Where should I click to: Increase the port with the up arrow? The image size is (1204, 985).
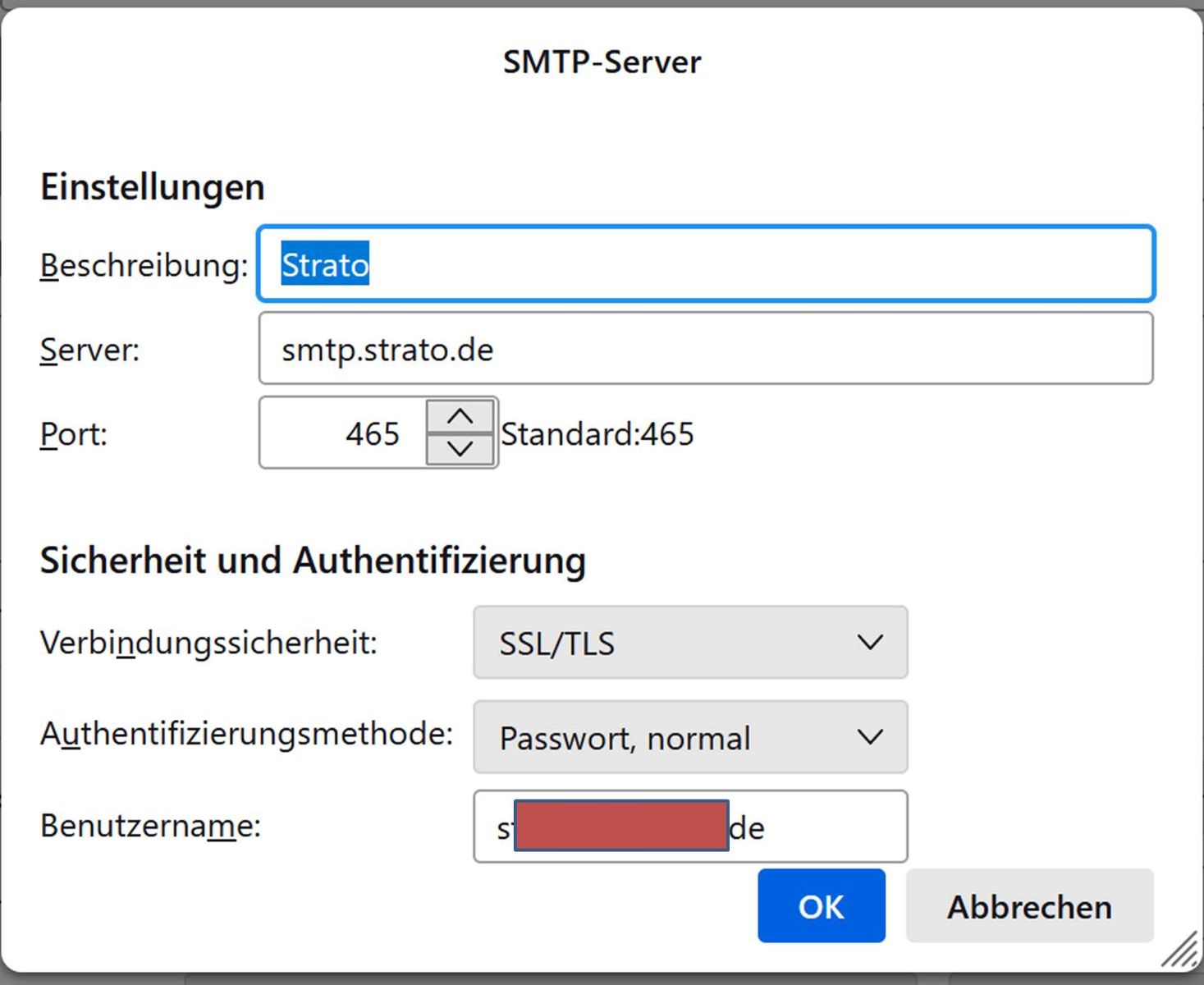pos(460,417)
